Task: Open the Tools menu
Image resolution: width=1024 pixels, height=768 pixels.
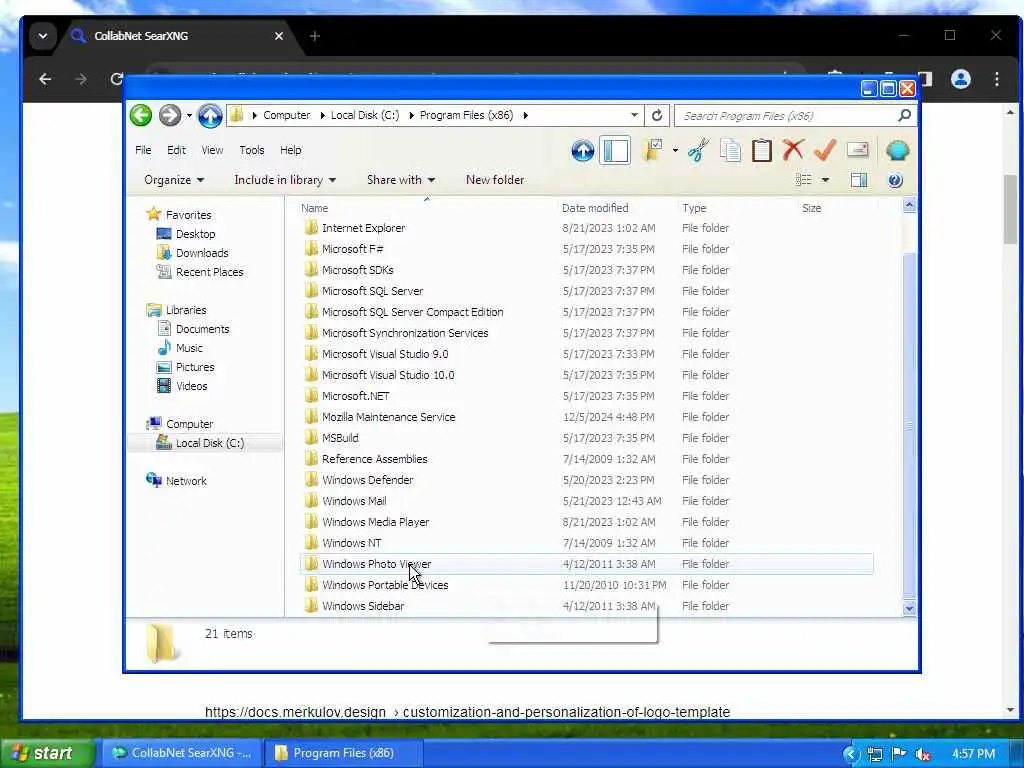Action: click(251, 150)
